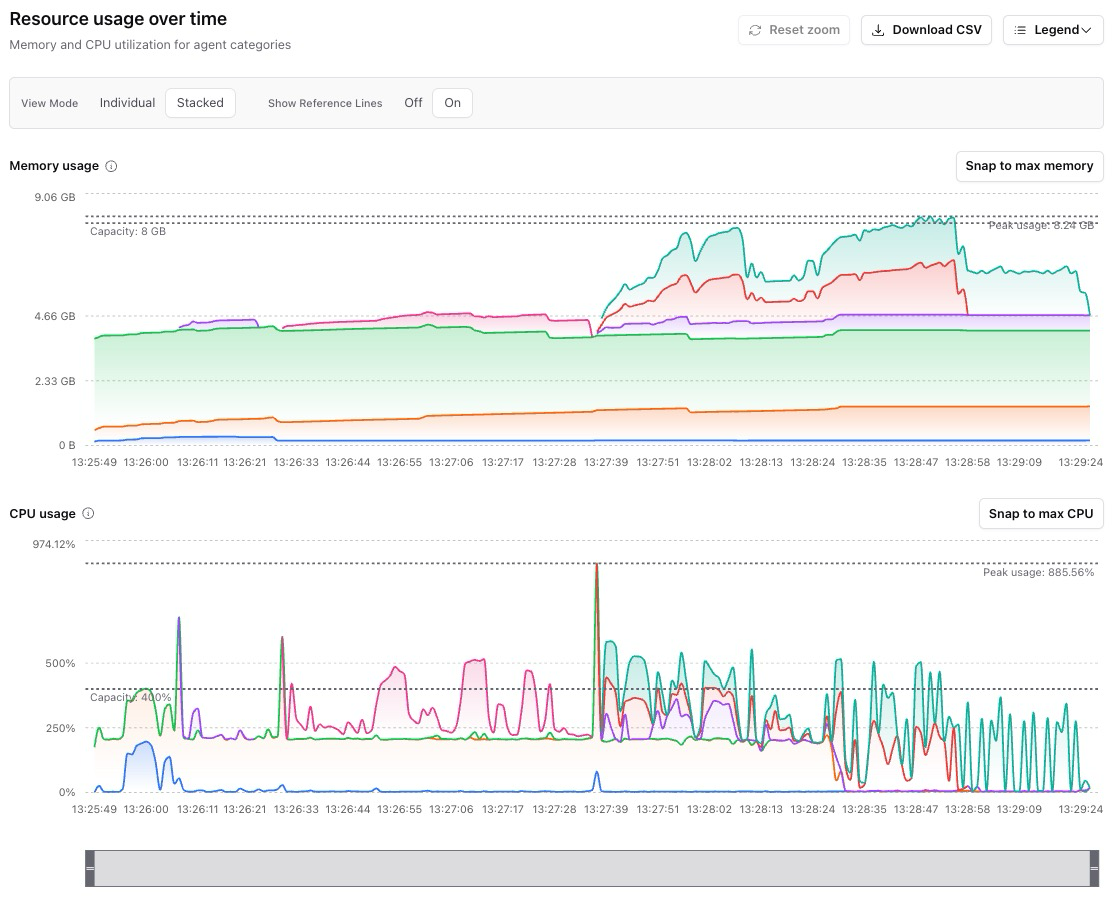
Task: Select the Stacked view mode option
Action: click(200, 103)
